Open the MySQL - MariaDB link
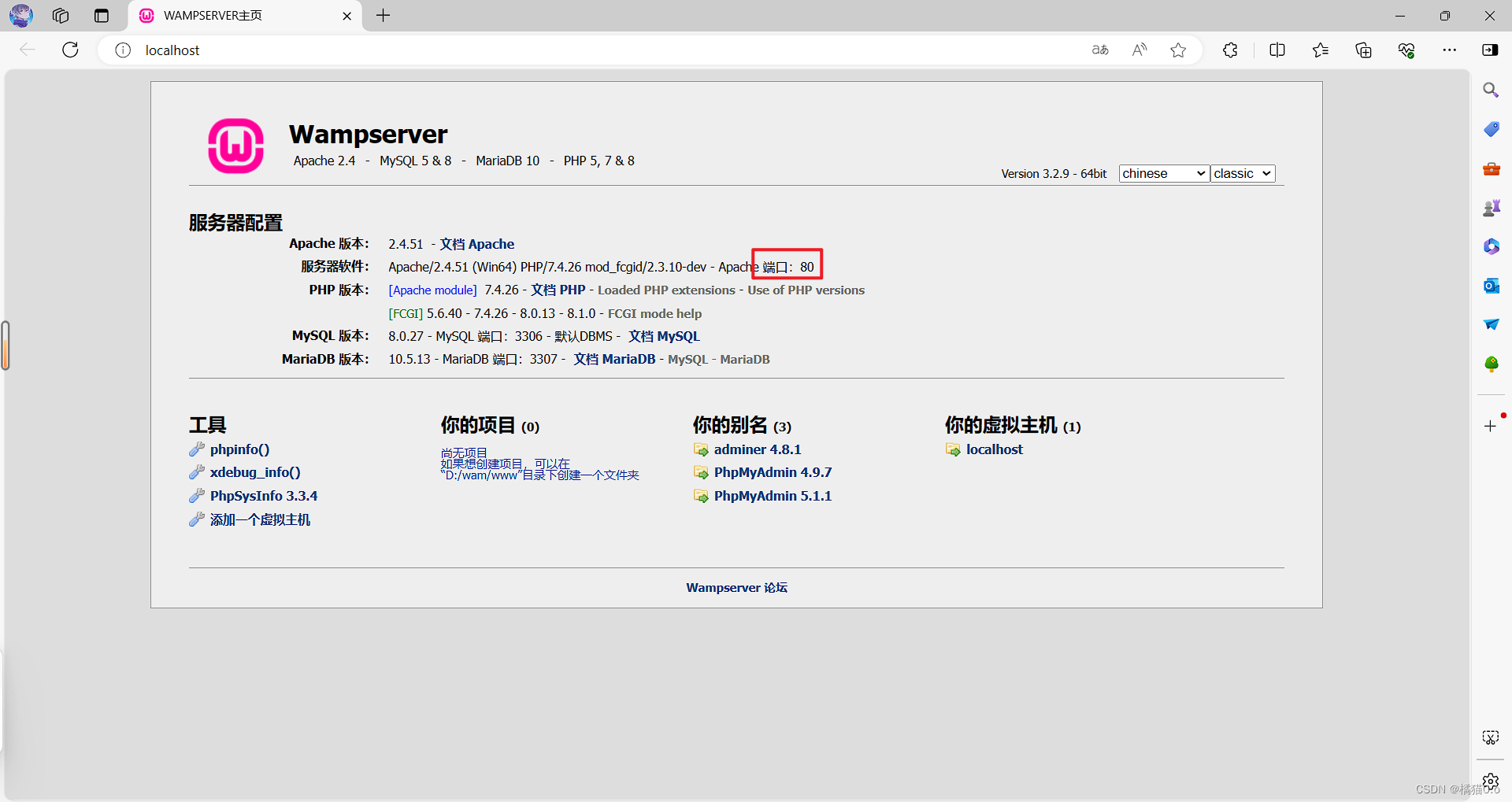Viewport: 1512px width, 802px height. pos(719,359)
